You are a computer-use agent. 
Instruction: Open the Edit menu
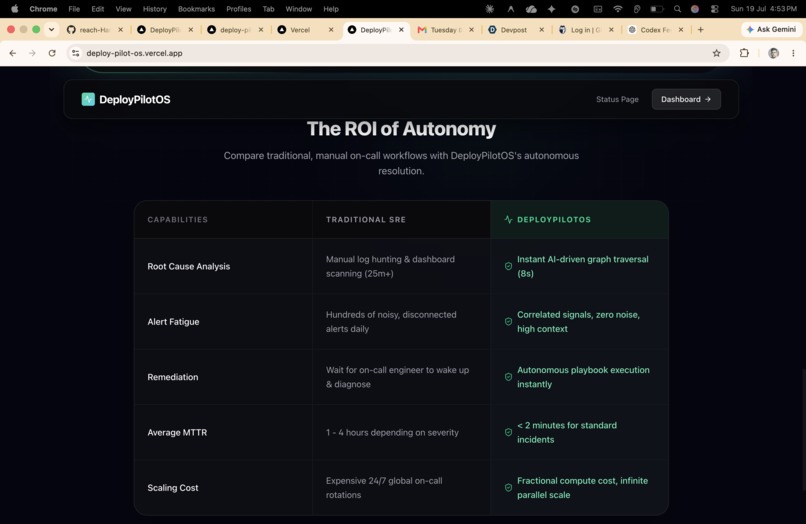point(98,9)
